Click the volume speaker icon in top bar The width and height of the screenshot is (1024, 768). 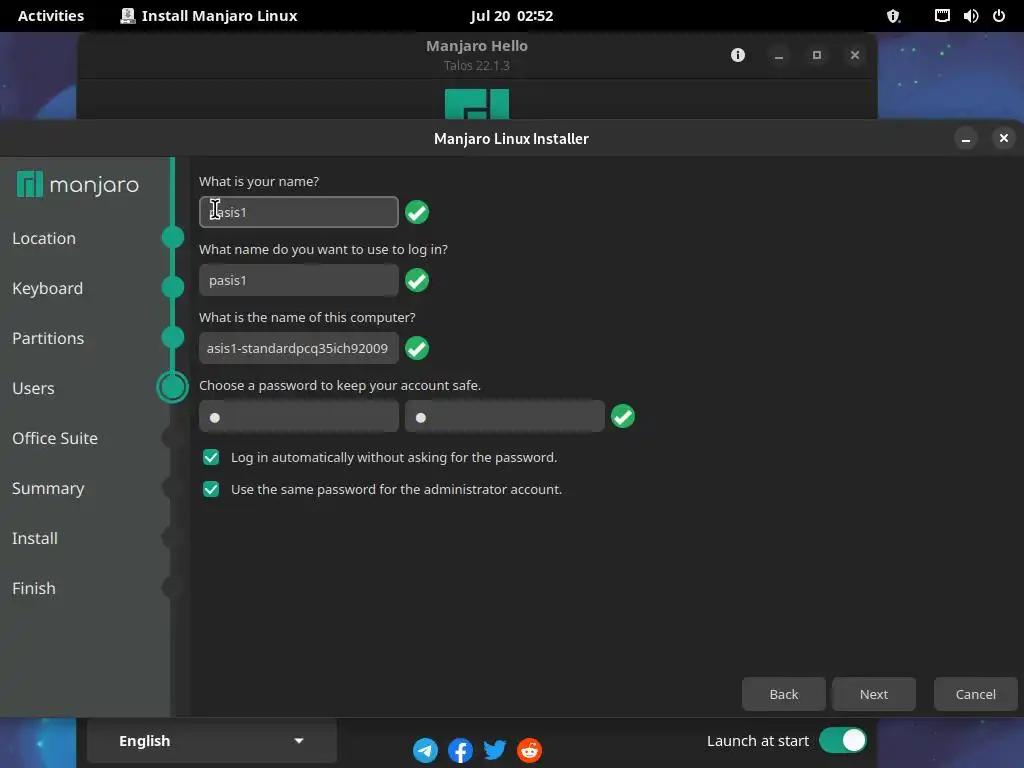pyautogui.click(x=971, y=16)
